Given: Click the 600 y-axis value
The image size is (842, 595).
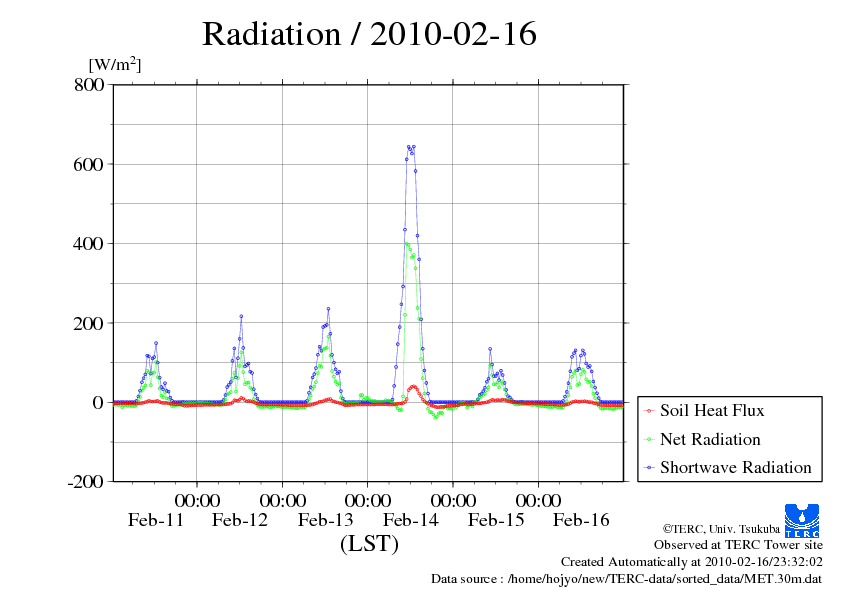Looking at the screenshot, I should click(x=89, y=164).
